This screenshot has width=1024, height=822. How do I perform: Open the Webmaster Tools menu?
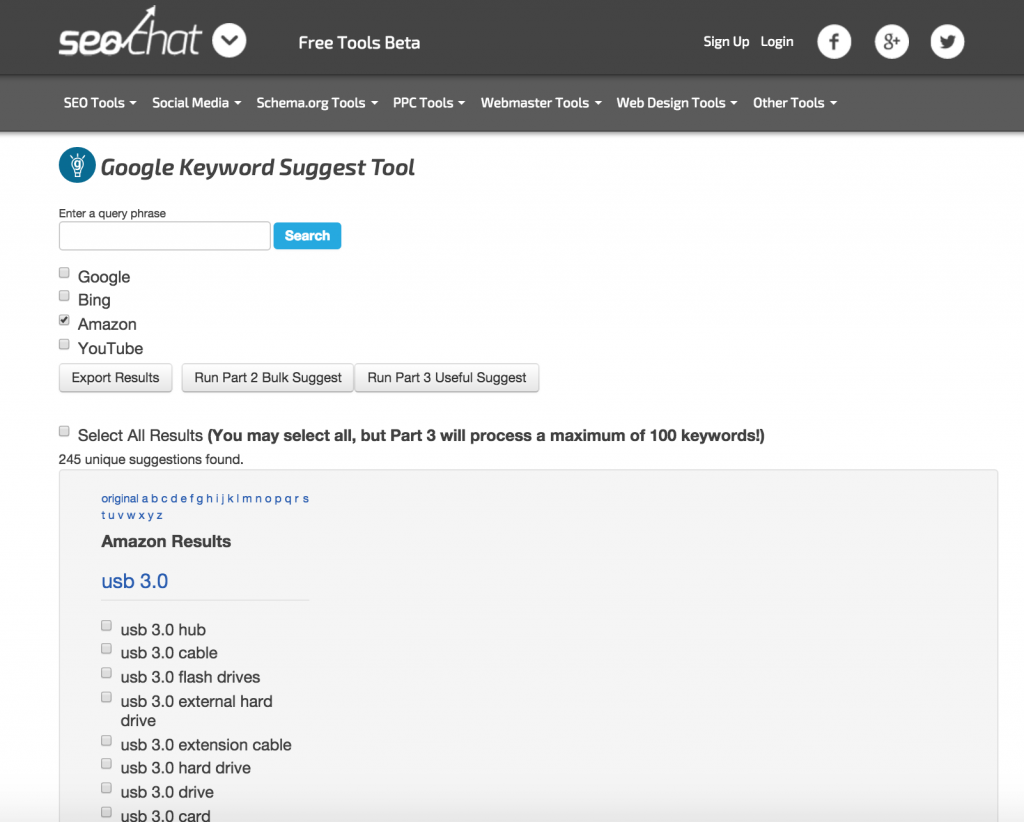tap(541, 103)
